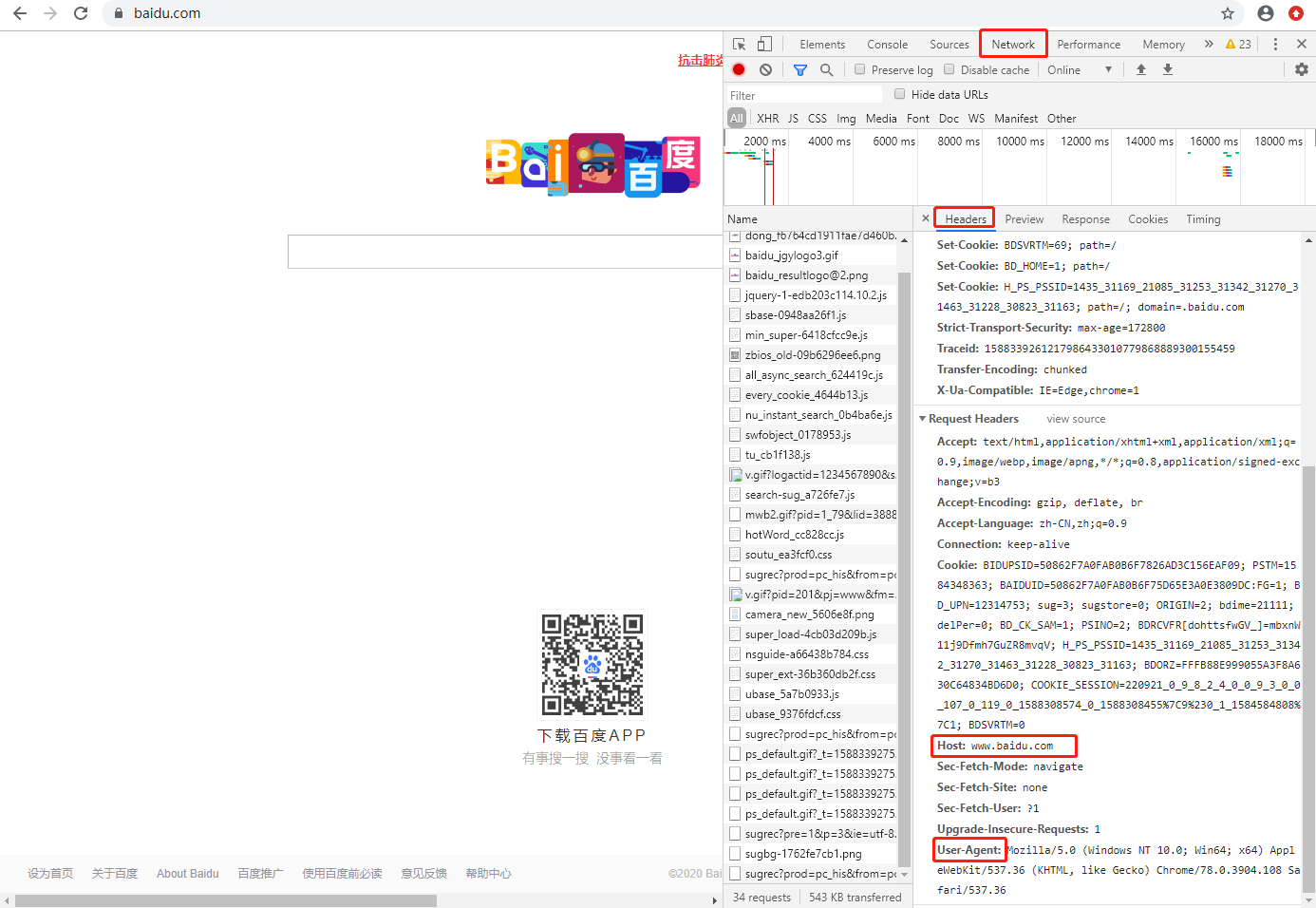
Task: Open the Memory tab
Action: pyautogui.click(x=1164, y=45)
